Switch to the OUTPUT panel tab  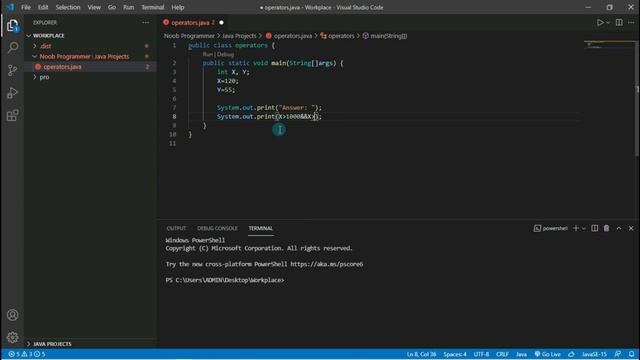click(176, 228)
